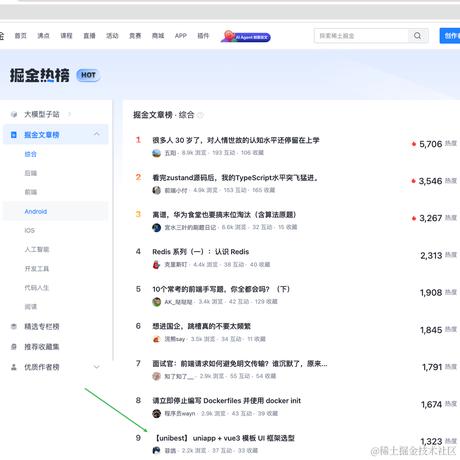Click the avatar under the Redis 系列 article
This screenshot has width=460, height=460.
157,265
